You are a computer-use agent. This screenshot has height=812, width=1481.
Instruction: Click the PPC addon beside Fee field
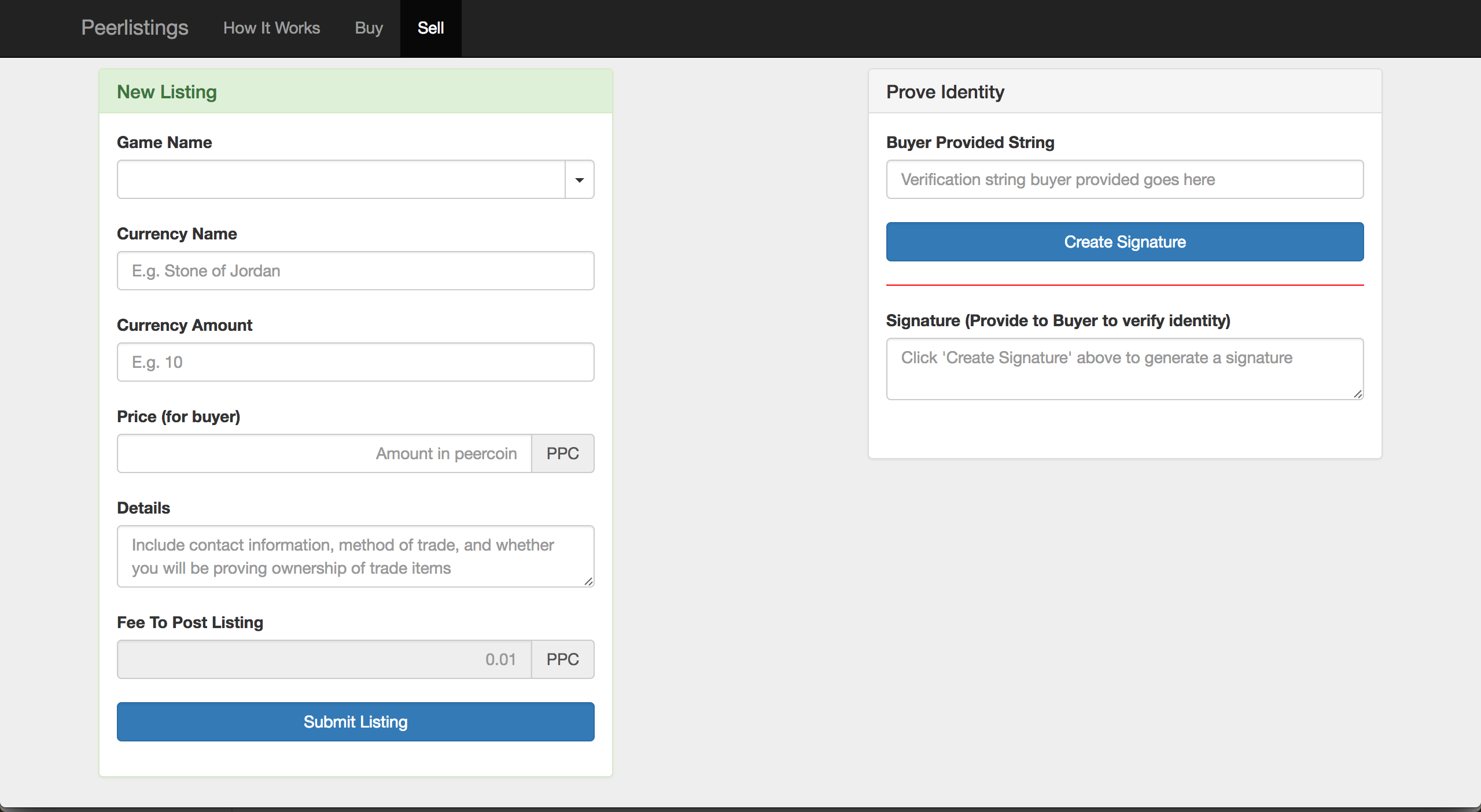coord(562,659)
